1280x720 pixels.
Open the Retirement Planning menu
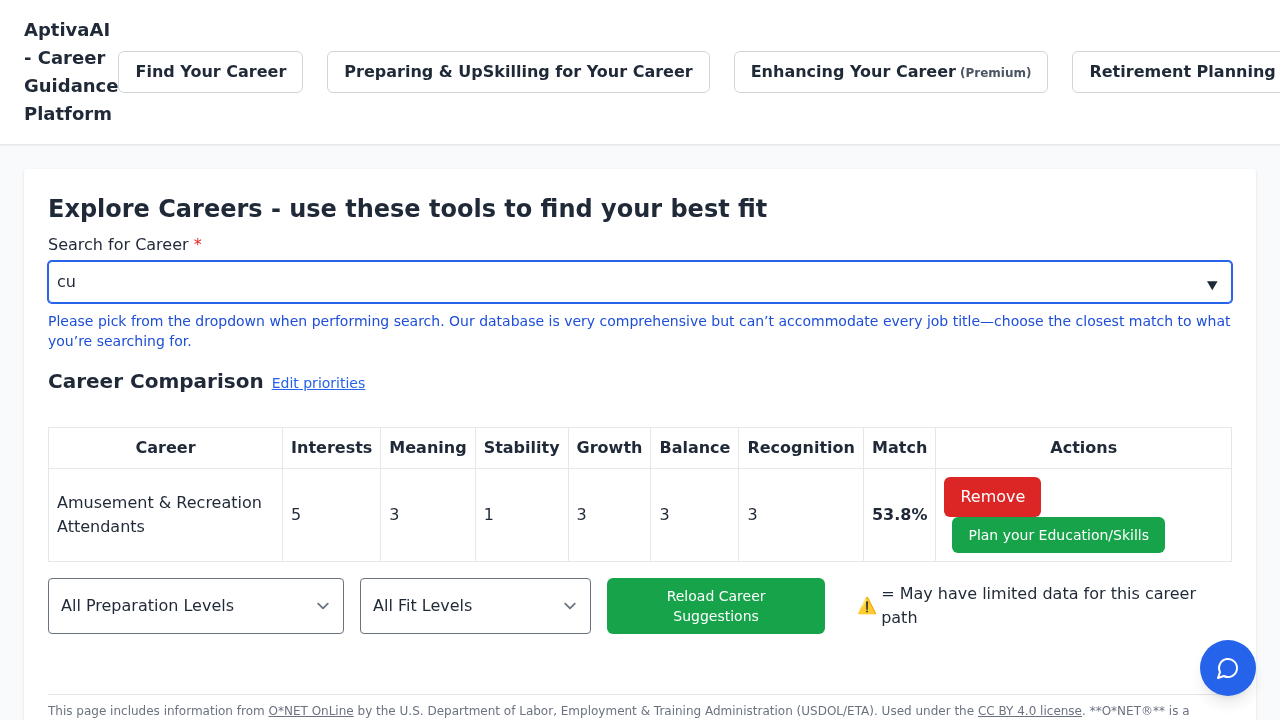tap(1180, 72)
